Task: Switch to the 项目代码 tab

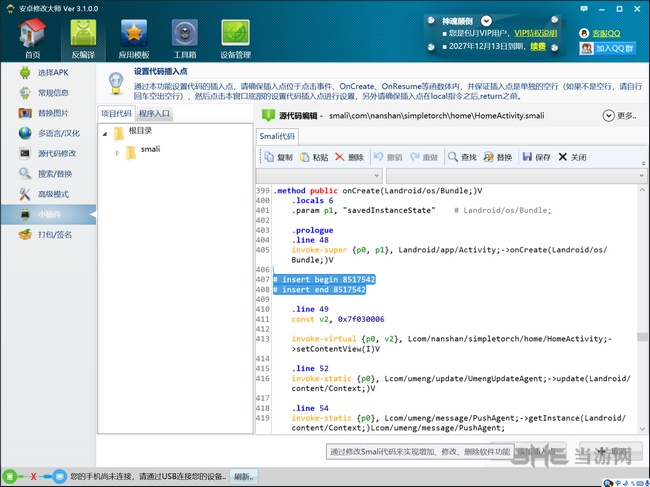Action: click(x=116, y=113)
